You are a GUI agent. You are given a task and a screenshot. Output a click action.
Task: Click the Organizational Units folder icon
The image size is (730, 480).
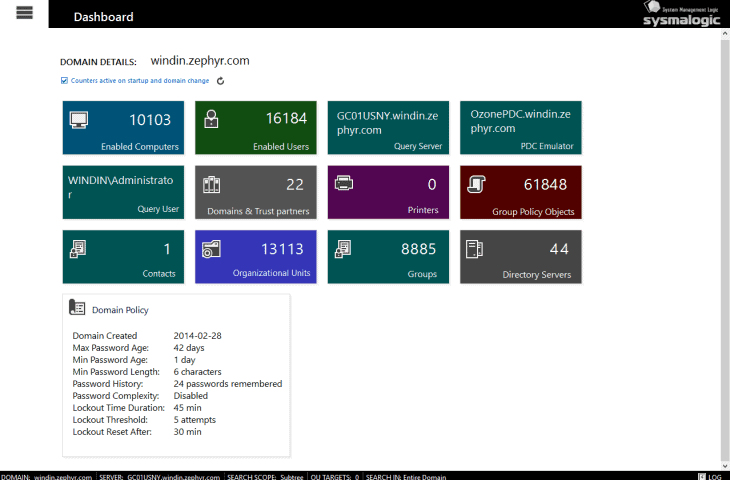point(211,249)
